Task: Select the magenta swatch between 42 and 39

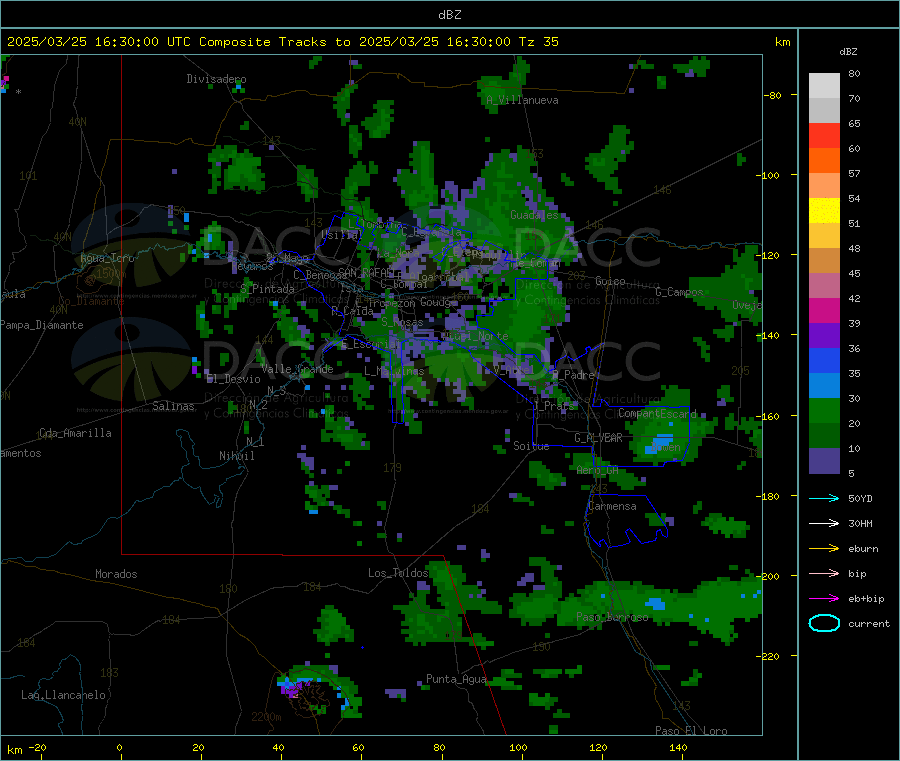Action: 824,310
